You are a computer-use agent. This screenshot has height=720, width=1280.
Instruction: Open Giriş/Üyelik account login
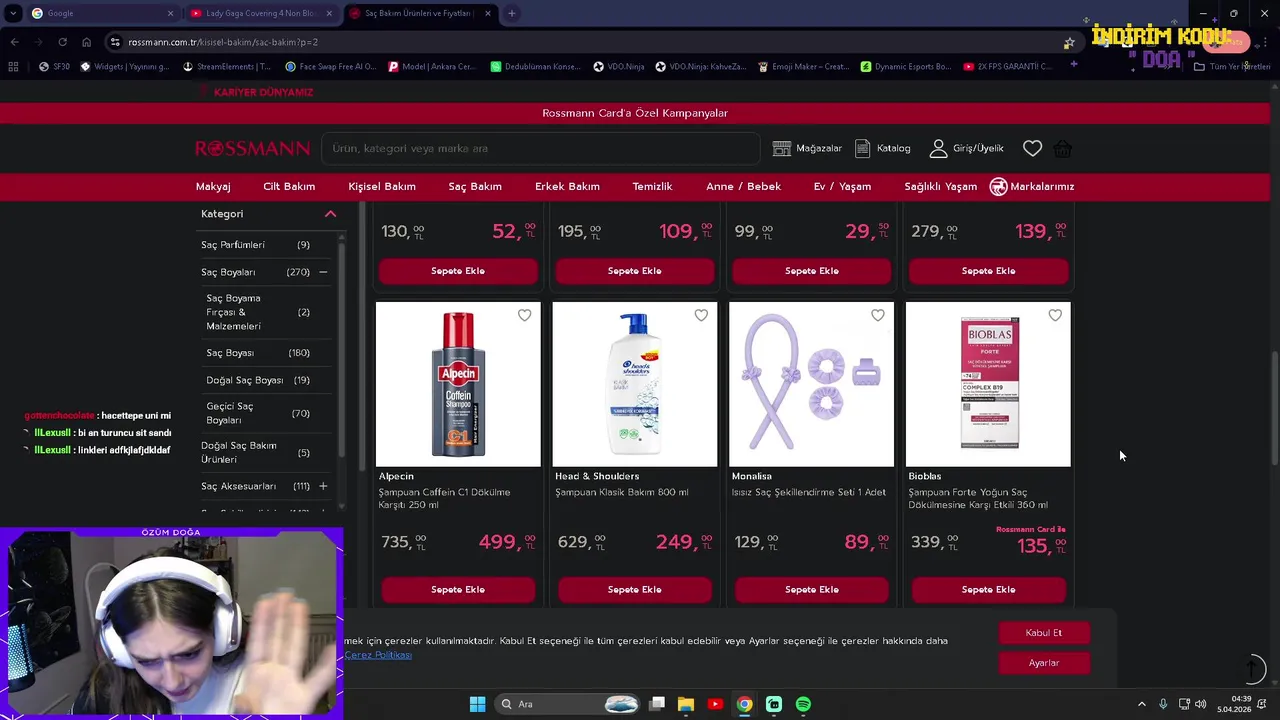coord(966,148)
